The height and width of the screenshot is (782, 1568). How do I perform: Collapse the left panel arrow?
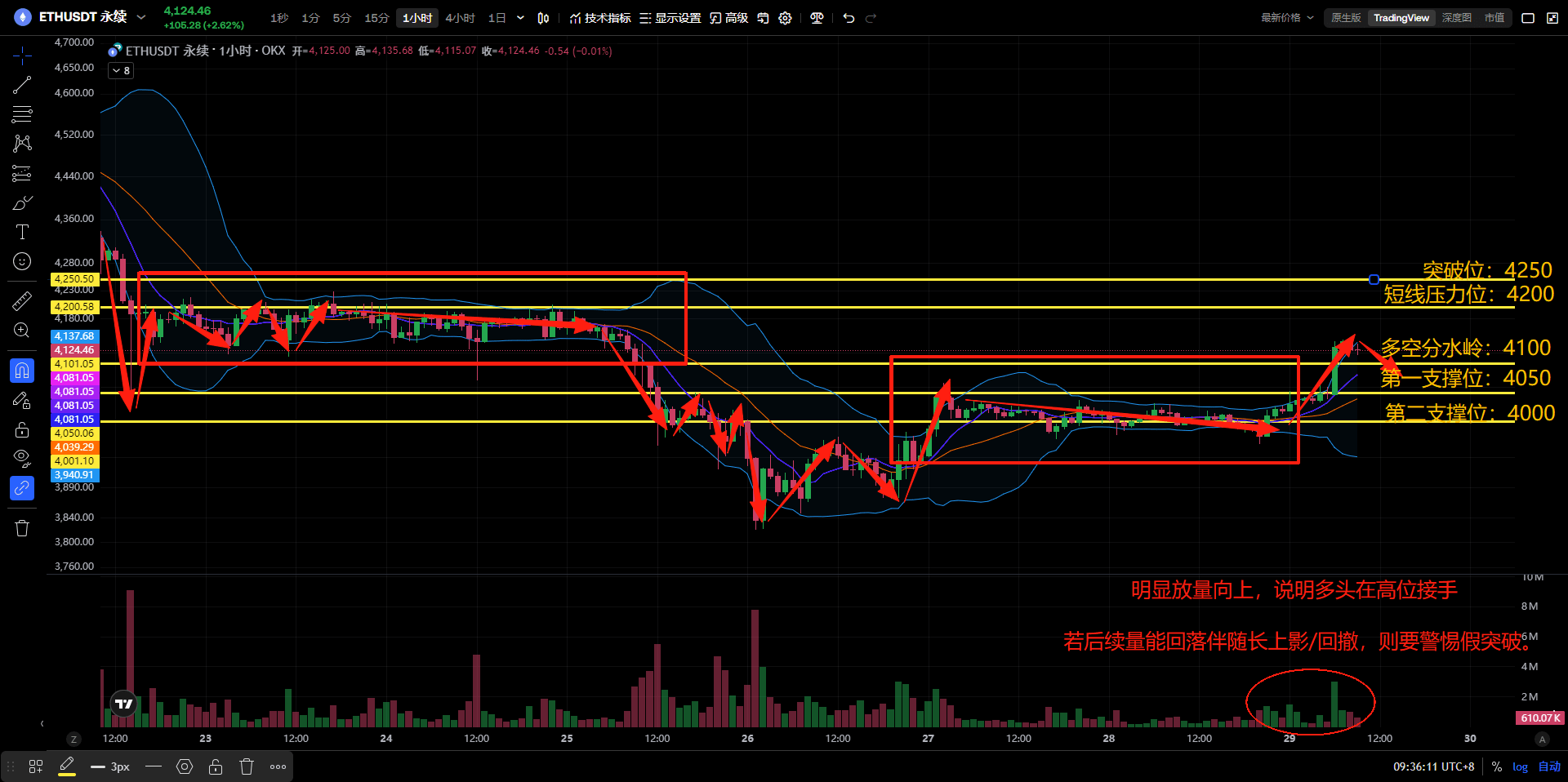[x=42, y=723]
